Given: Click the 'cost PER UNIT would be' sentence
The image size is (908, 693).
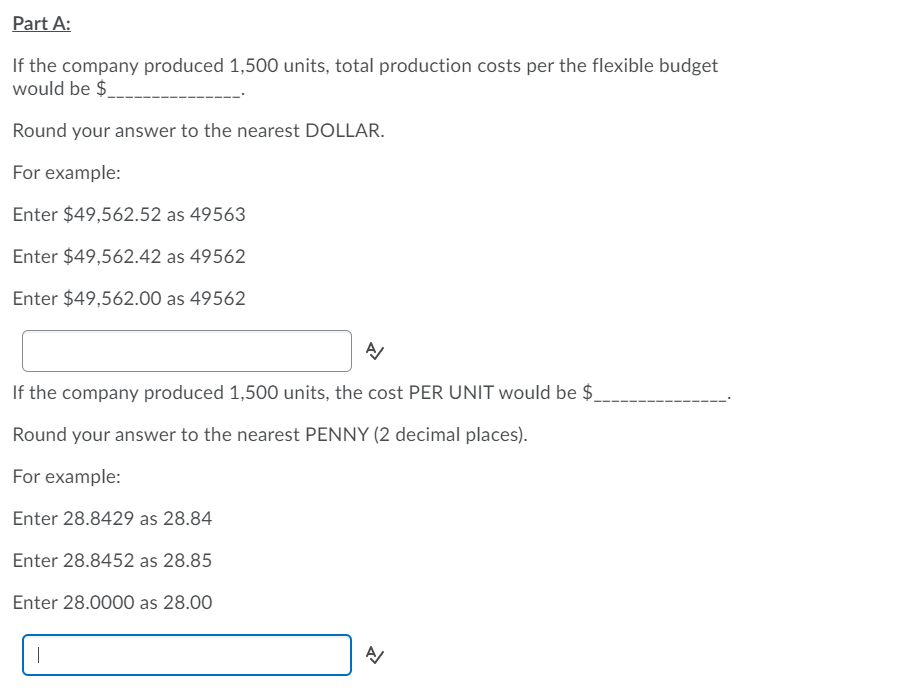Looking at the screenshot, I should (x=372, y=393).
